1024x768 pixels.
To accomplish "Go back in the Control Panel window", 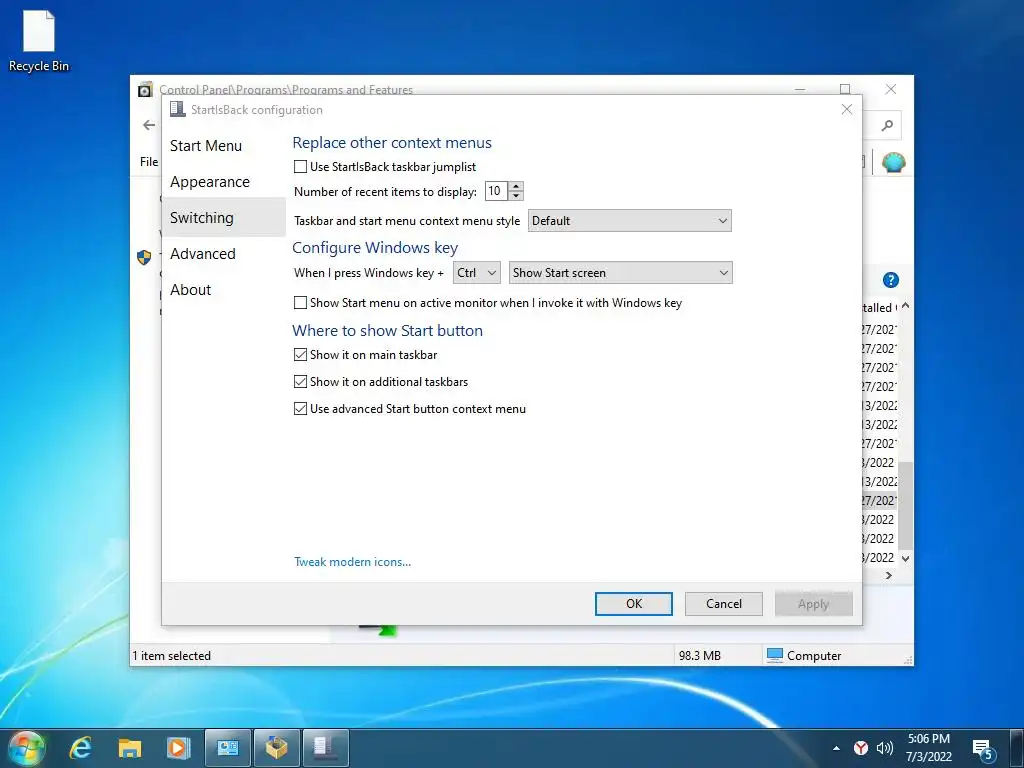I will [x=150, y=125].
